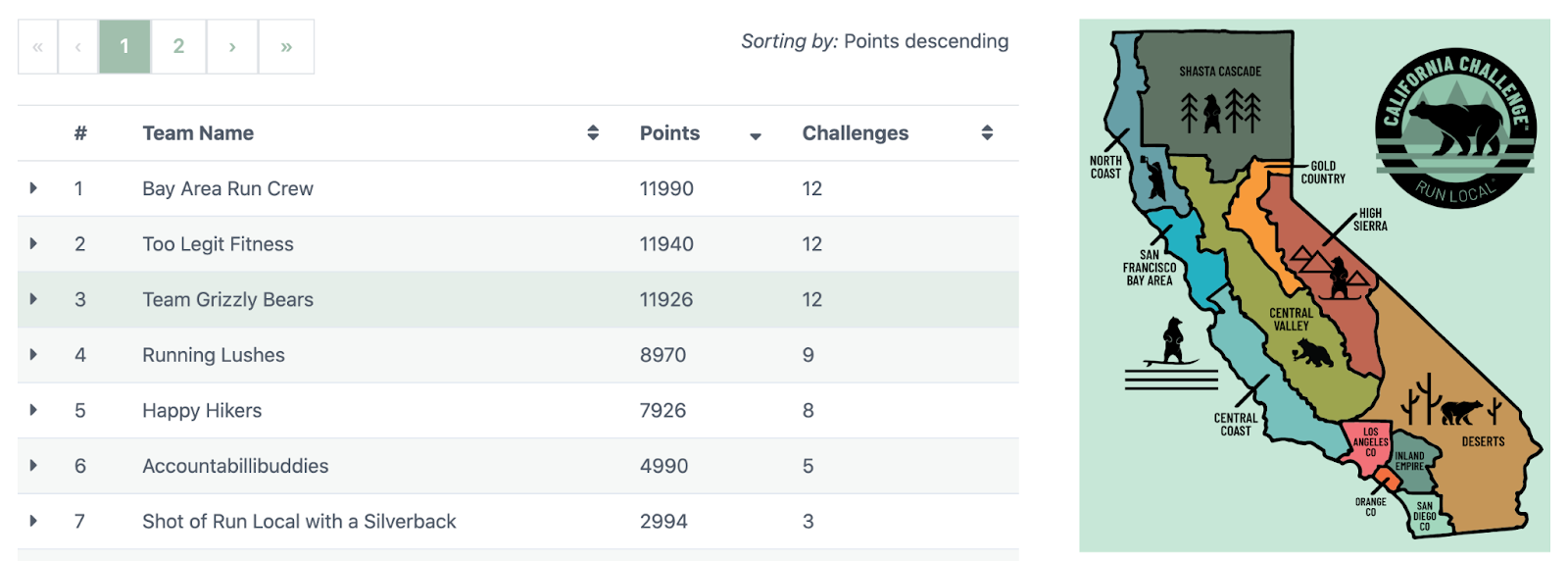Sort by Challenges column arrows

(x=987, y=133)
